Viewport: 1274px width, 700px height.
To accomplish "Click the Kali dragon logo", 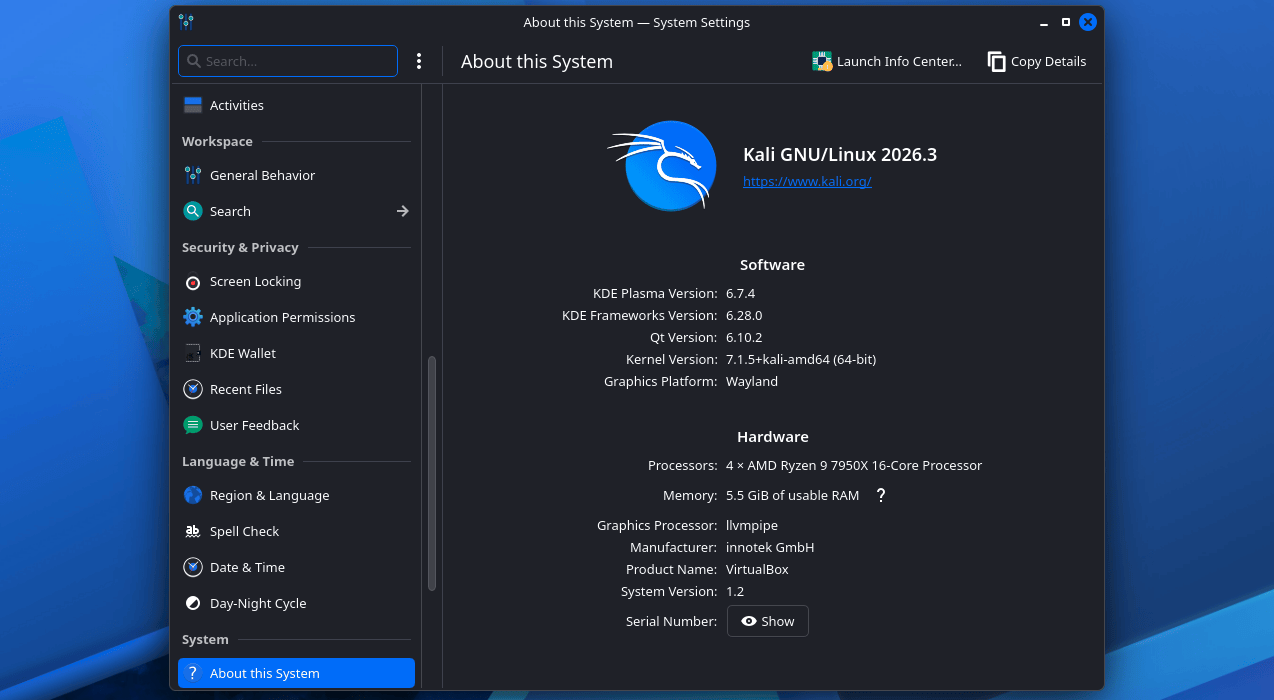I will coord(663,165).
